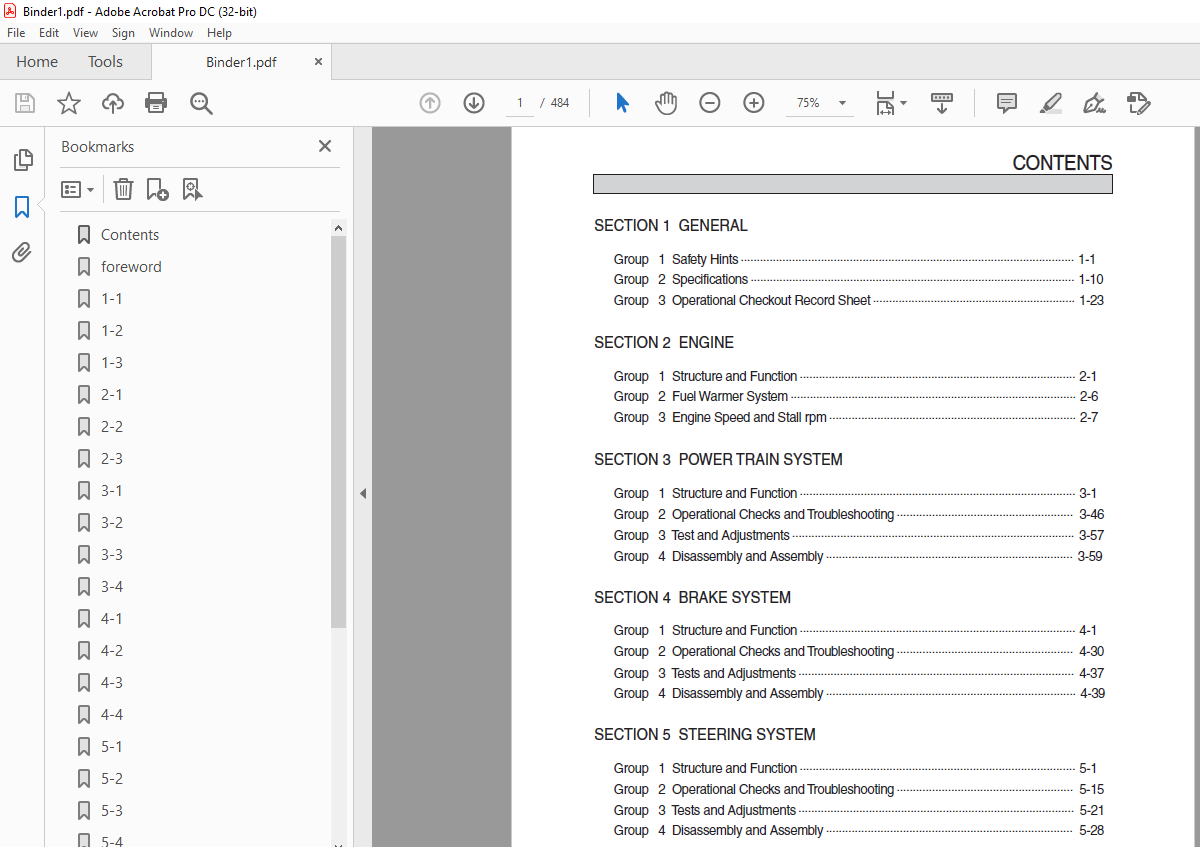1200x847 pixels.
Task: Add a new bookmark icon
Action: point(157,189)
